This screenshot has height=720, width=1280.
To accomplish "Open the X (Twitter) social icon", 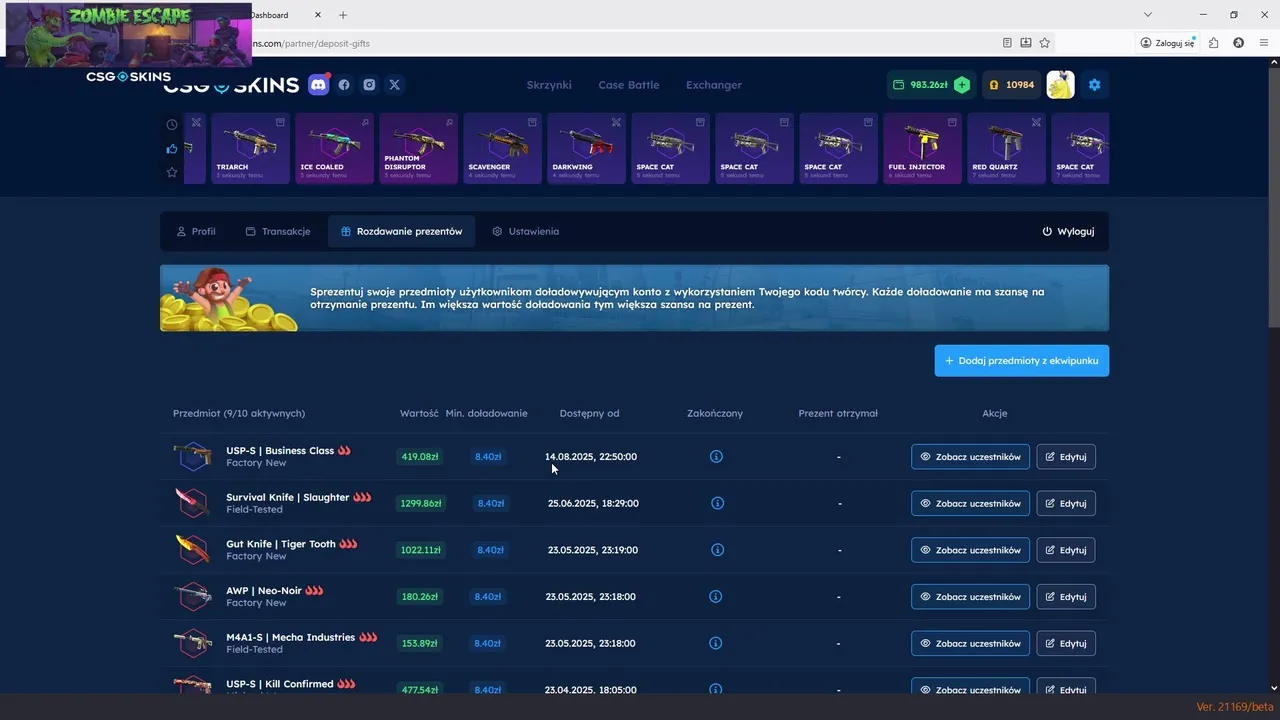I will [394, 85].
